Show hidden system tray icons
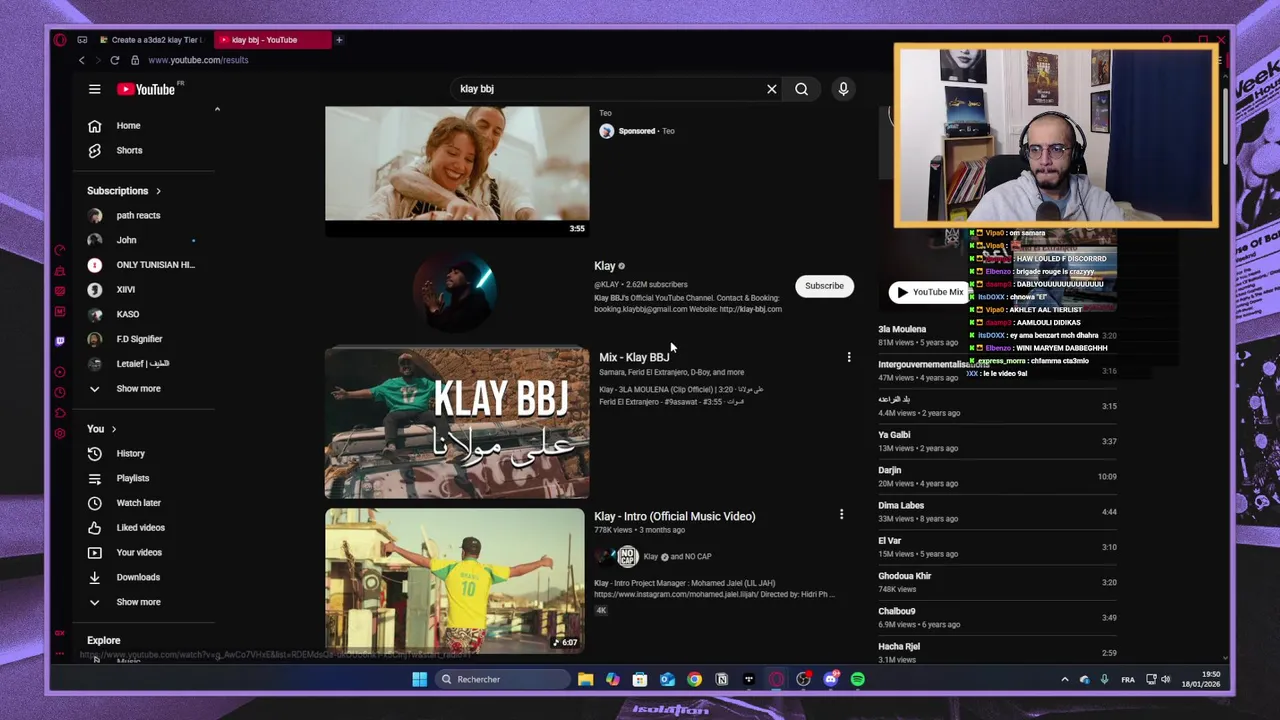Viewport: 1280px width, 720px height. pos(1064,679)
